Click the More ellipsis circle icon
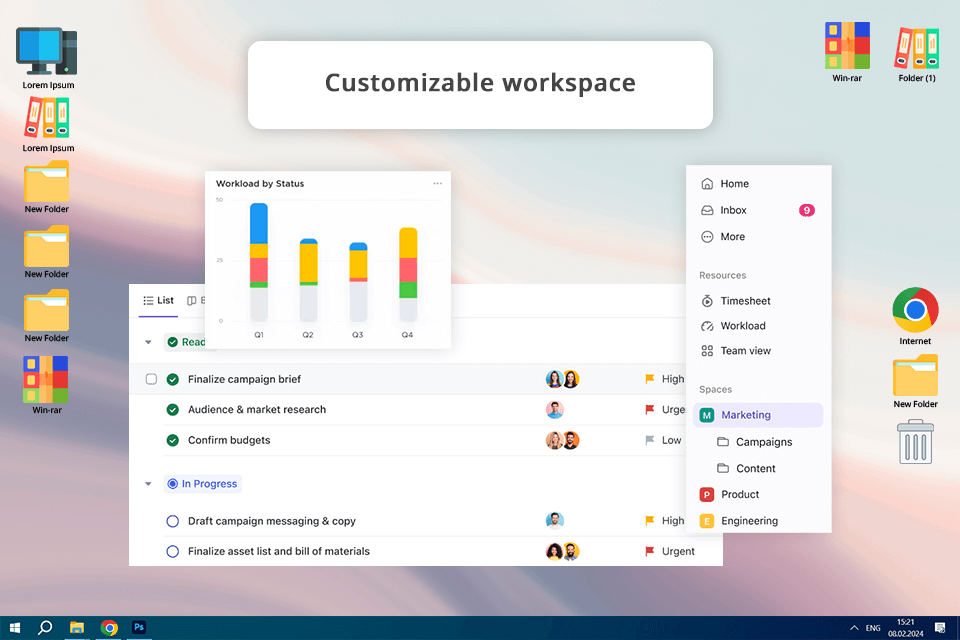This screenshot has width=960, height=640. (707, 236)
